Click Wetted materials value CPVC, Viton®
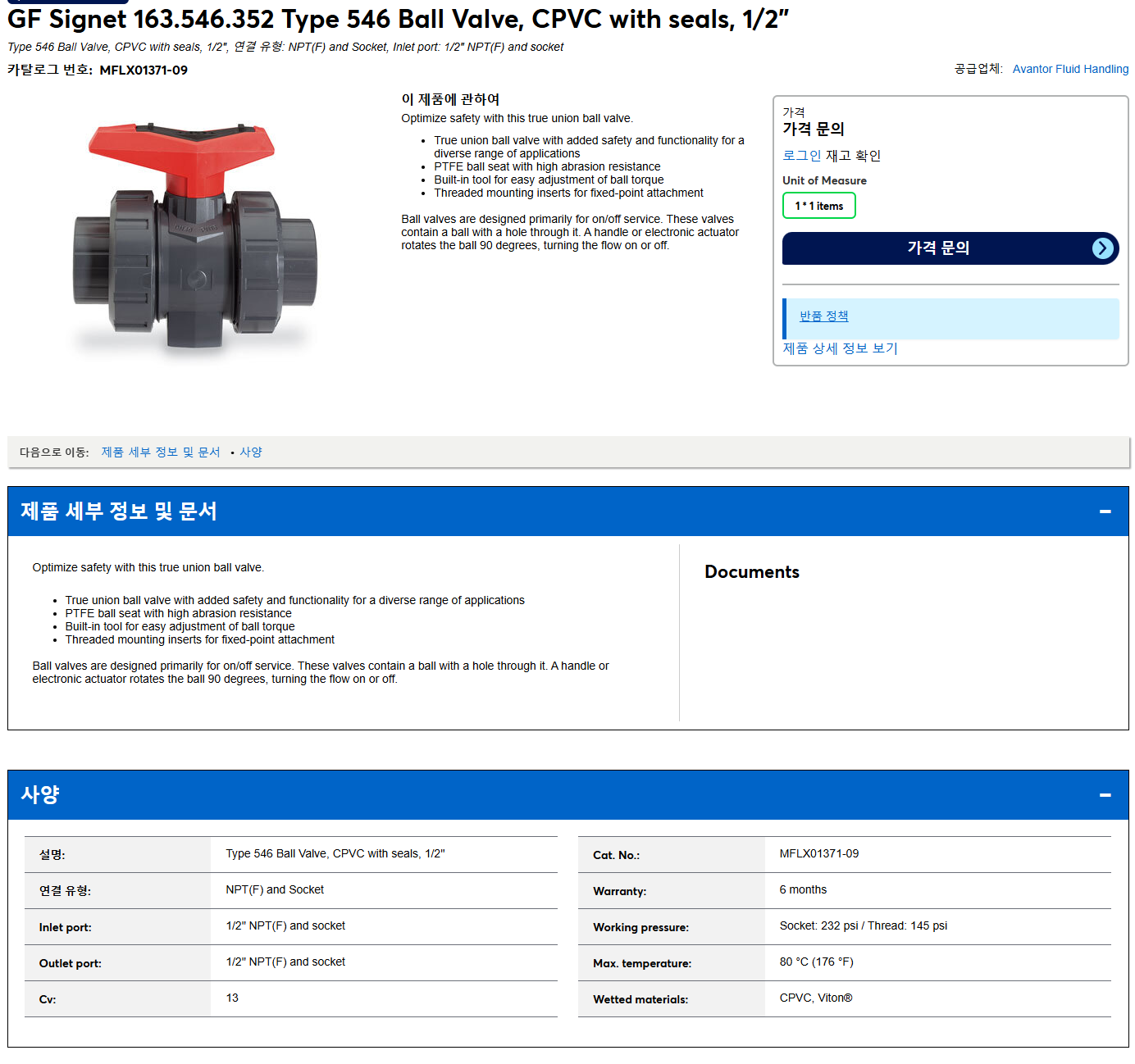The width and height of the screenshot is (1135, 1064). (x=816, y=998)
